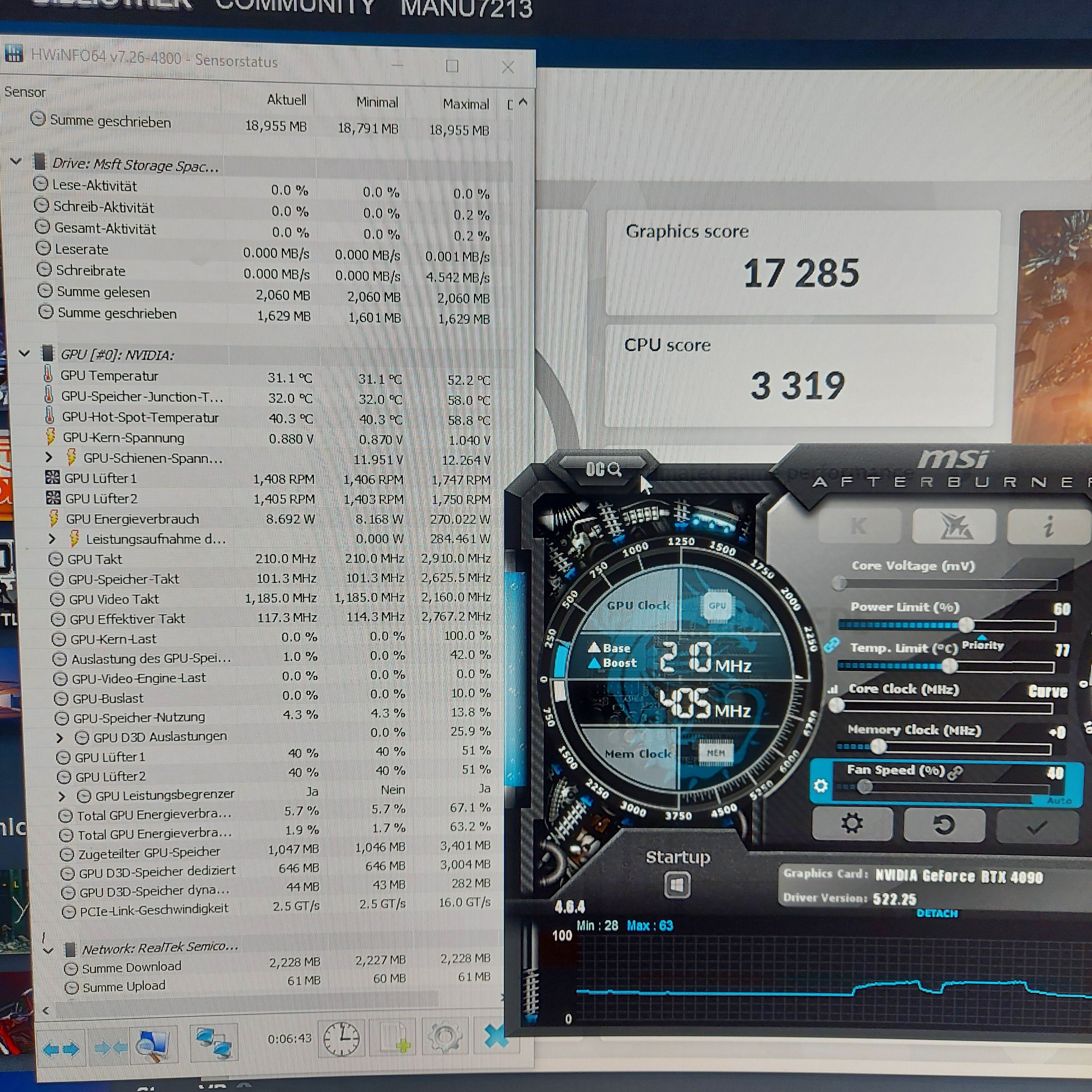Click Priority marker under Power Limit

[982, 644]
